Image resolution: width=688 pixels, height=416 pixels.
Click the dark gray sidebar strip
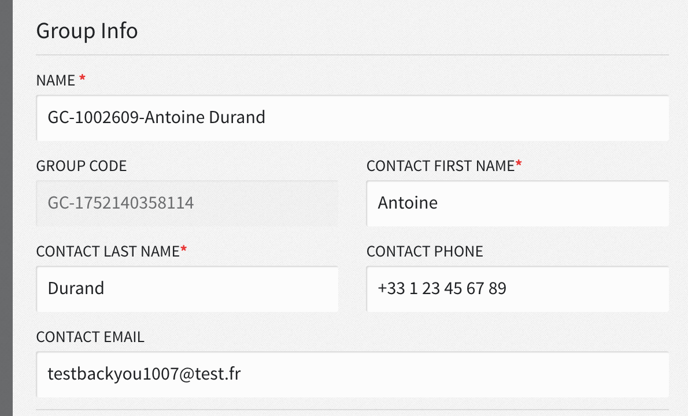pyautogui.click(x=6, y=208)
